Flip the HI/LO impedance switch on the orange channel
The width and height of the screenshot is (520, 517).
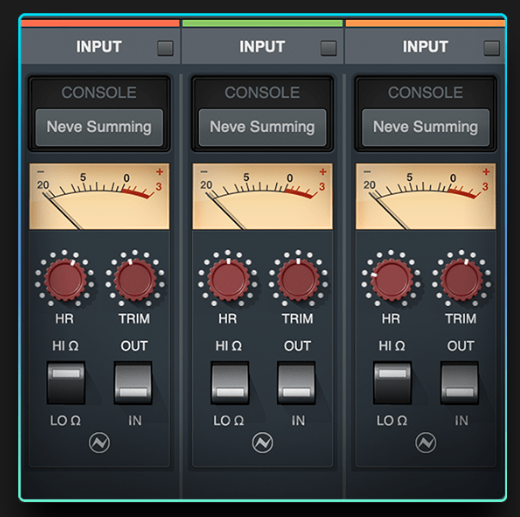click(392, 383)
